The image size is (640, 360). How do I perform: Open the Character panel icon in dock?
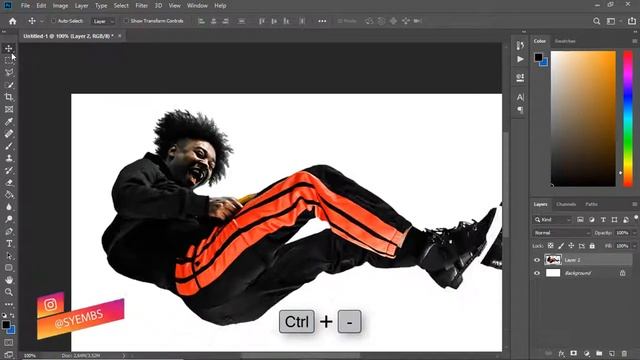coord(520,97)
